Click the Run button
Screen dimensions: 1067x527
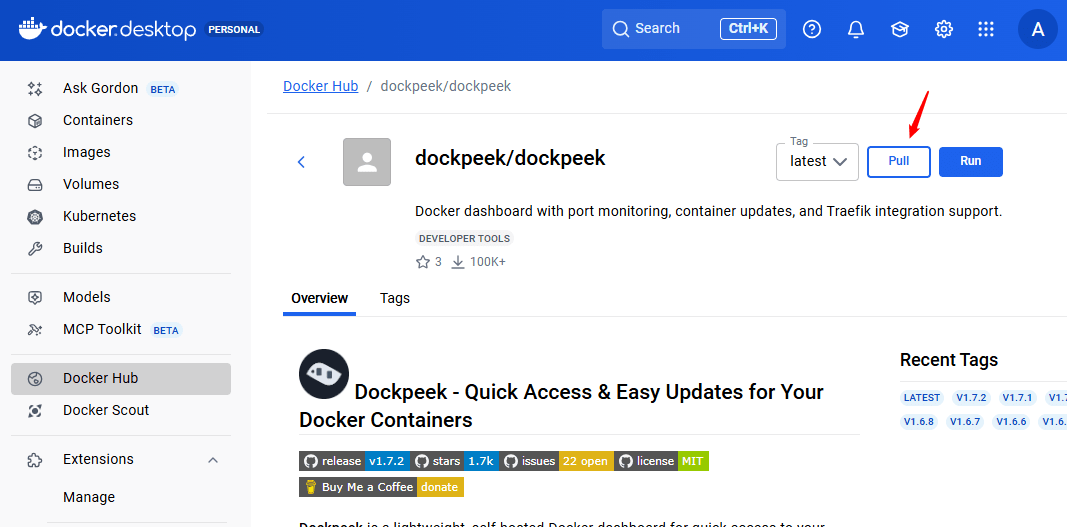[970, 161]
